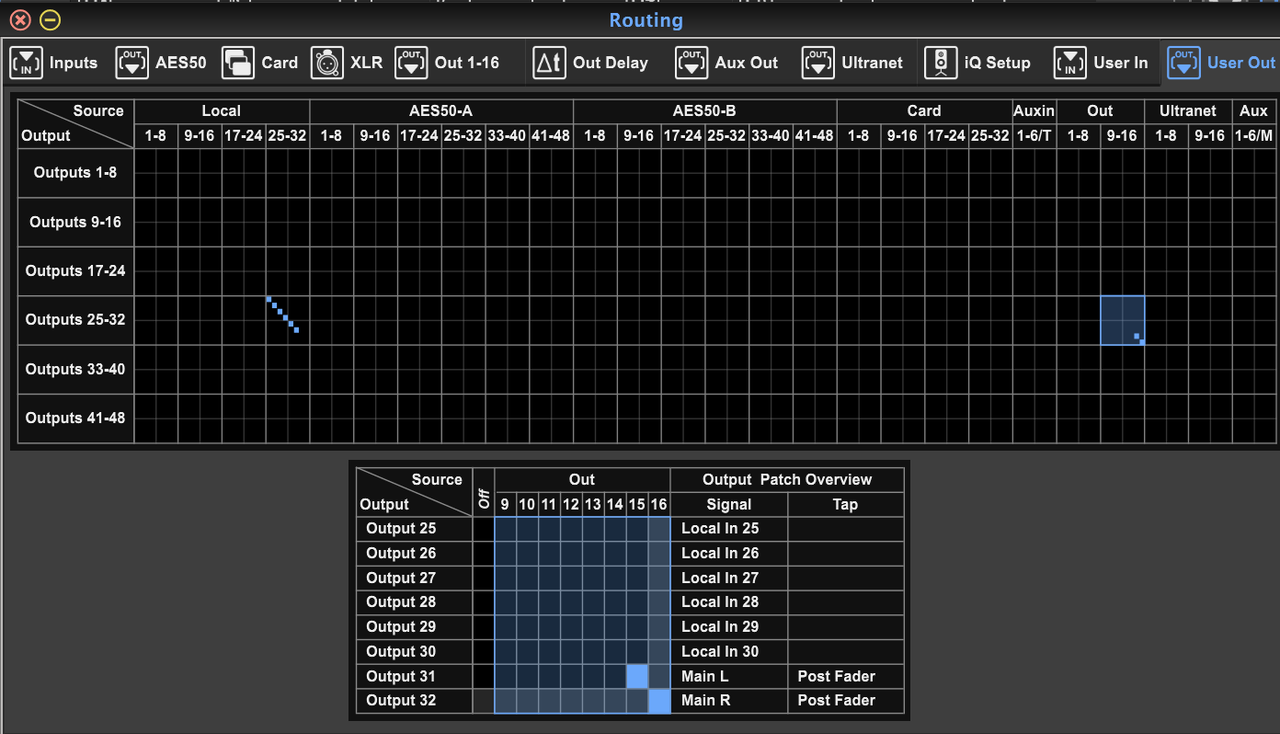Click the Main R signal cell

729,701
